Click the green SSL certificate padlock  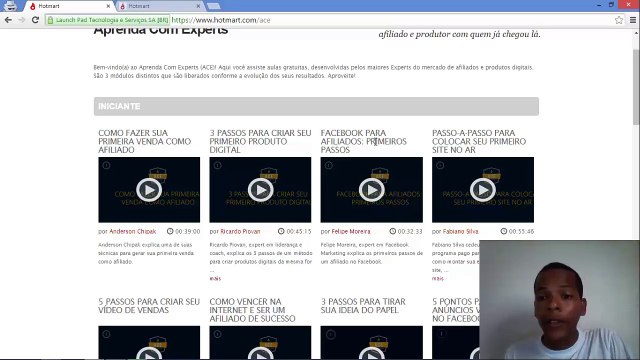coord(50,20)
